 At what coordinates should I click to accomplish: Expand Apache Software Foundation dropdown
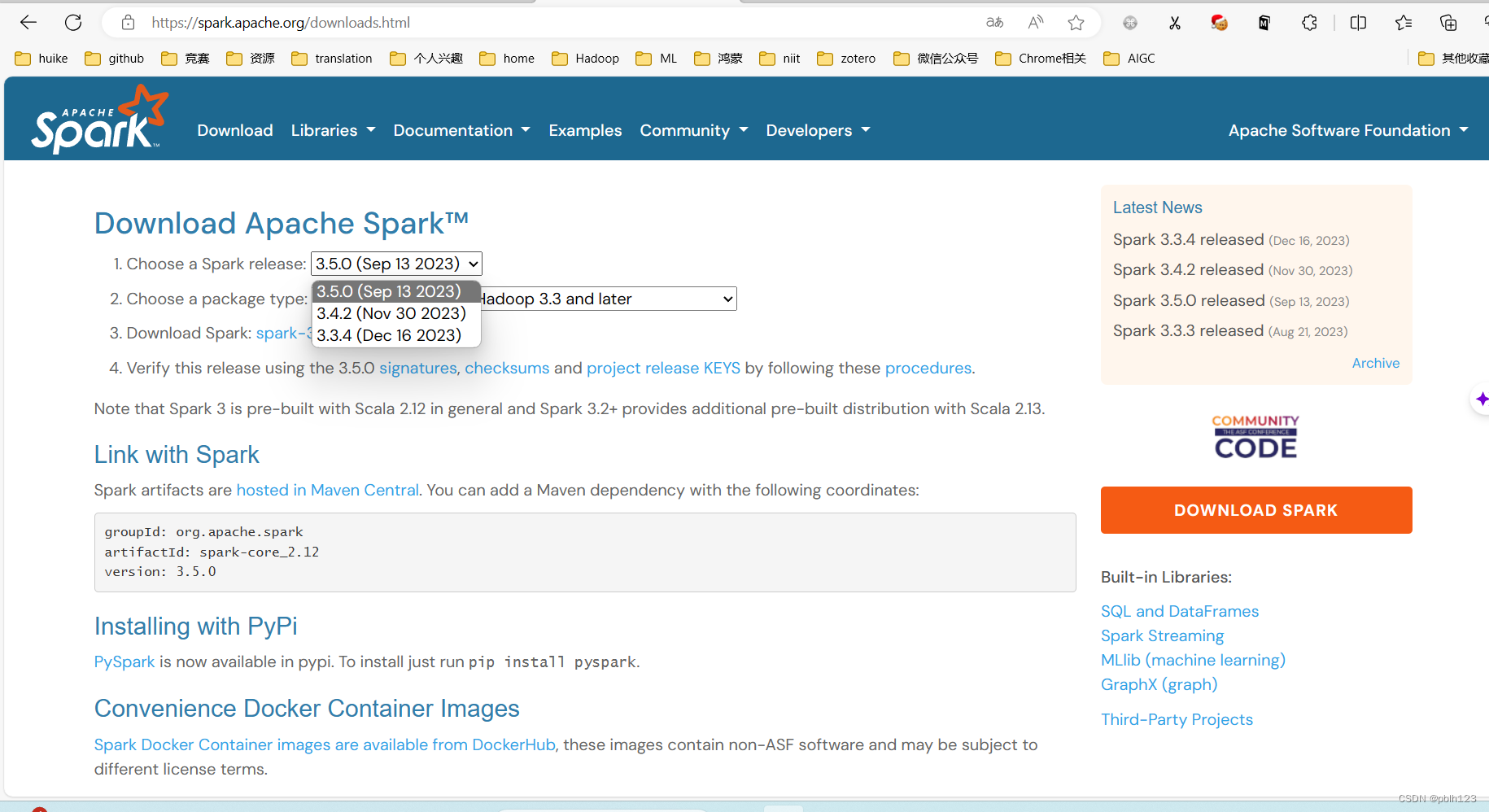1348,130
